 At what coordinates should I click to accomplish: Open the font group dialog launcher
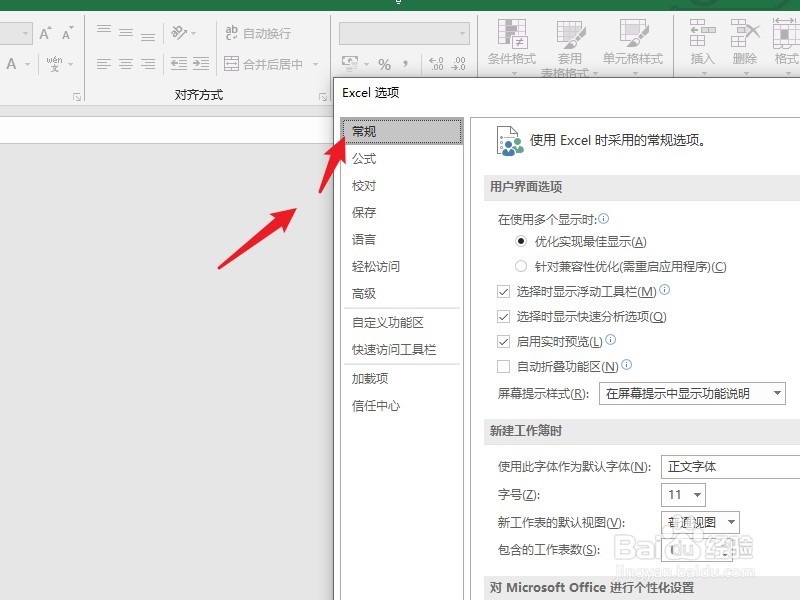77,97
